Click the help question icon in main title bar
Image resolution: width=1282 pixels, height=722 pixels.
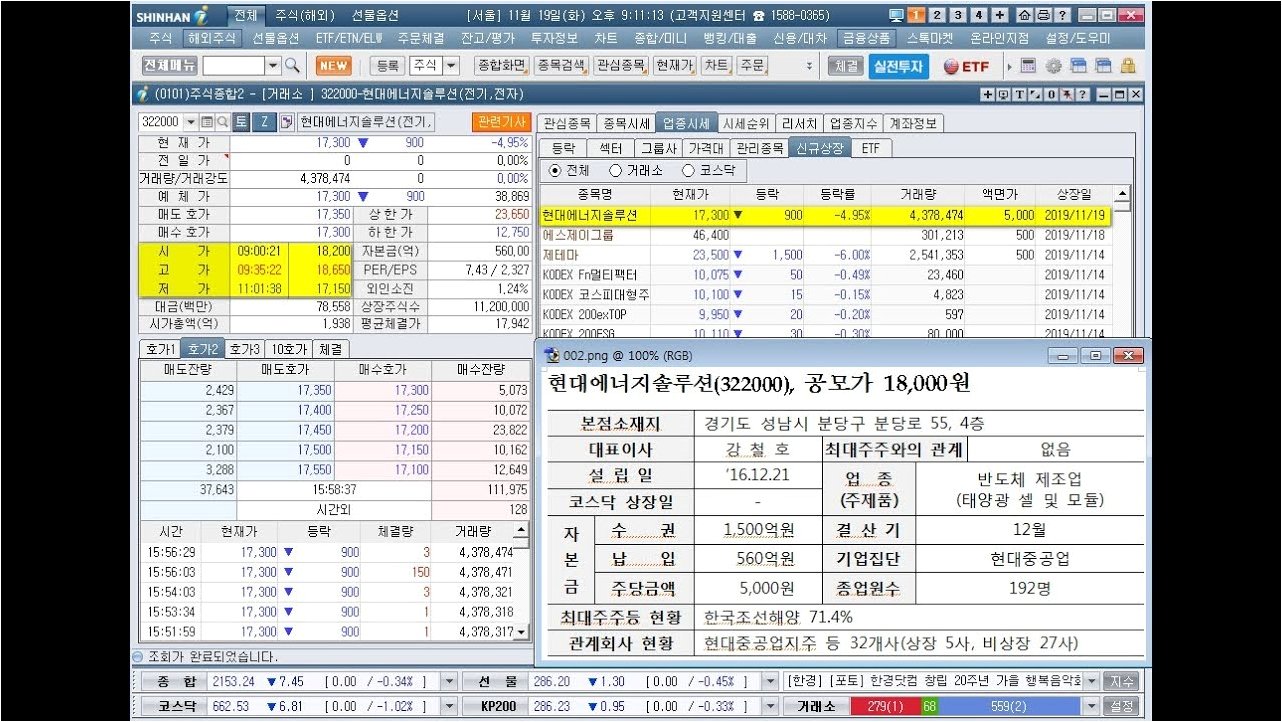(x=1061, y=15)
